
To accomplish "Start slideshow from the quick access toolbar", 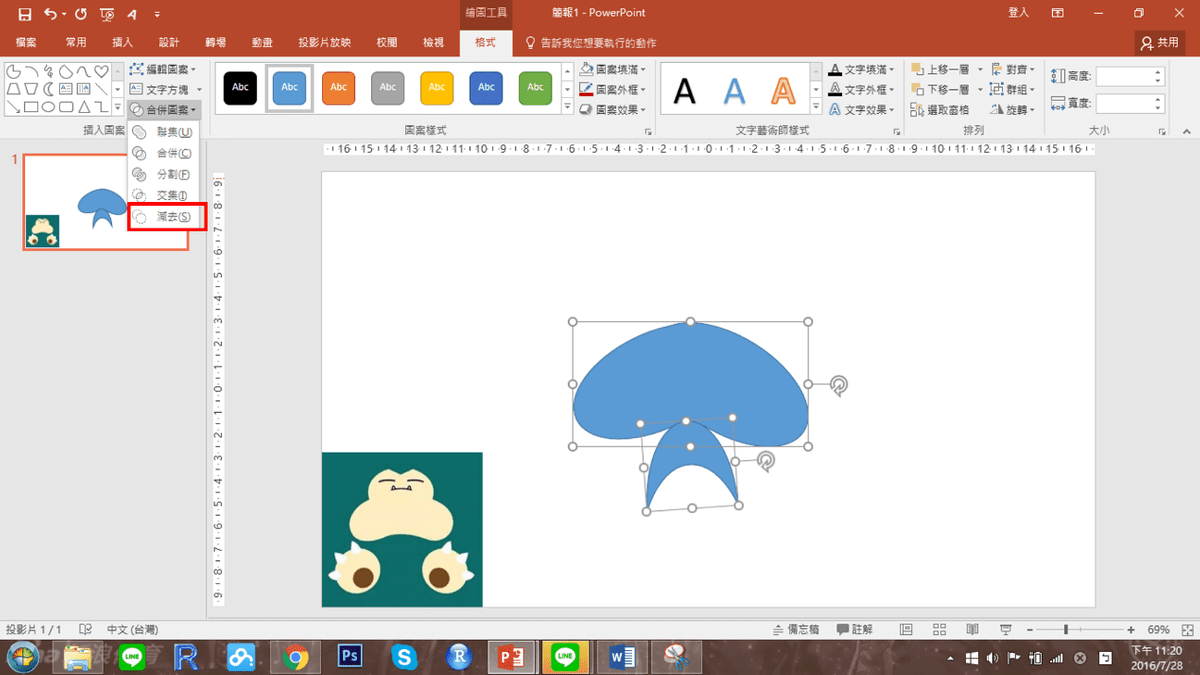I will [x=107, y=14].
